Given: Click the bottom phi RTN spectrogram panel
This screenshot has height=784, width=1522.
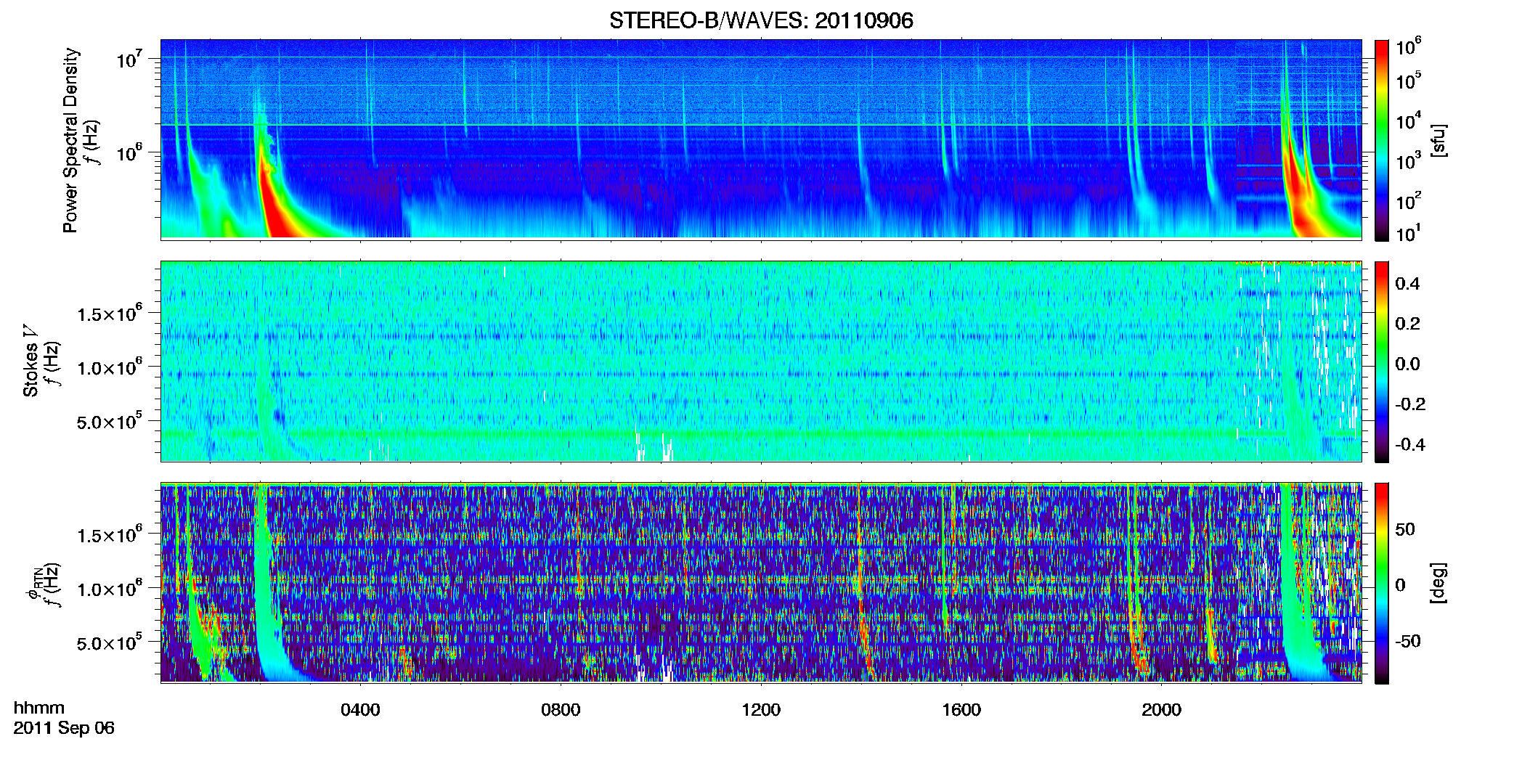Looking at the screenshot, I should coord(761,582).
